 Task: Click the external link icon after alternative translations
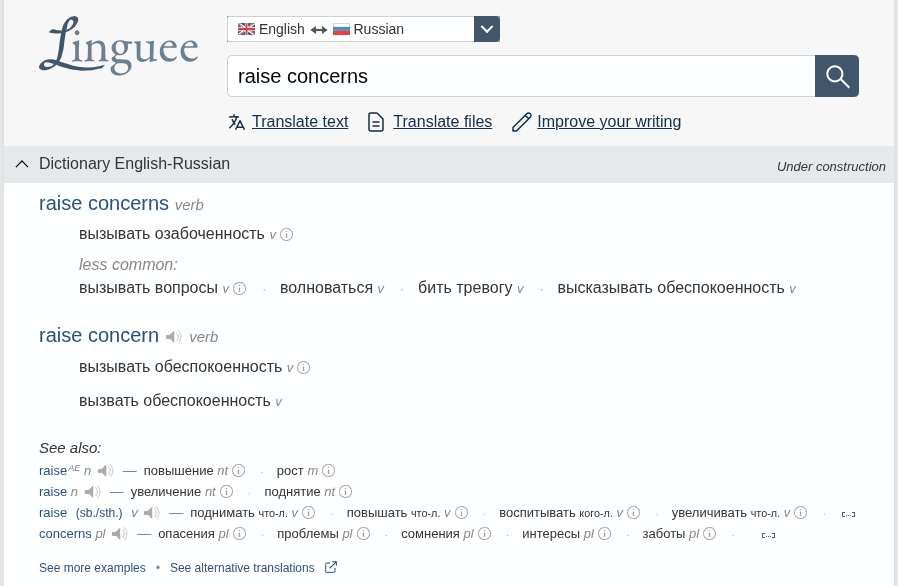[x=330, y=567]
